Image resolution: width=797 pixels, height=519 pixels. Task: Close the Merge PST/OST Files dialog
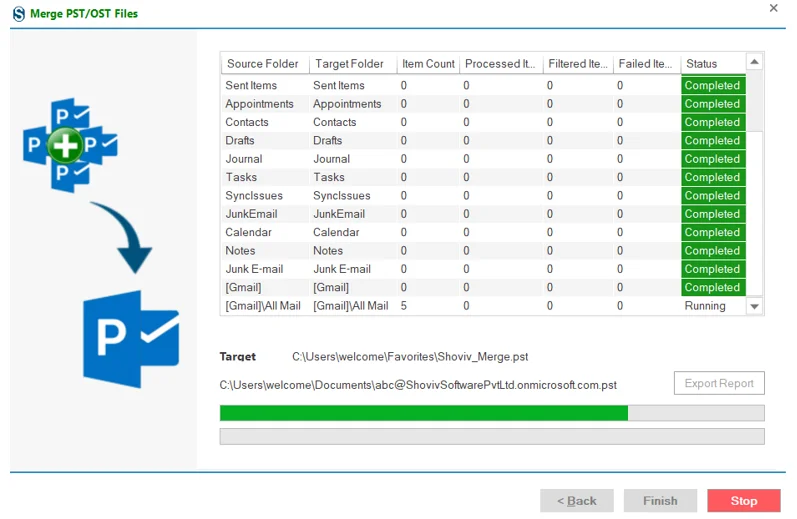[x=773, y=8]
